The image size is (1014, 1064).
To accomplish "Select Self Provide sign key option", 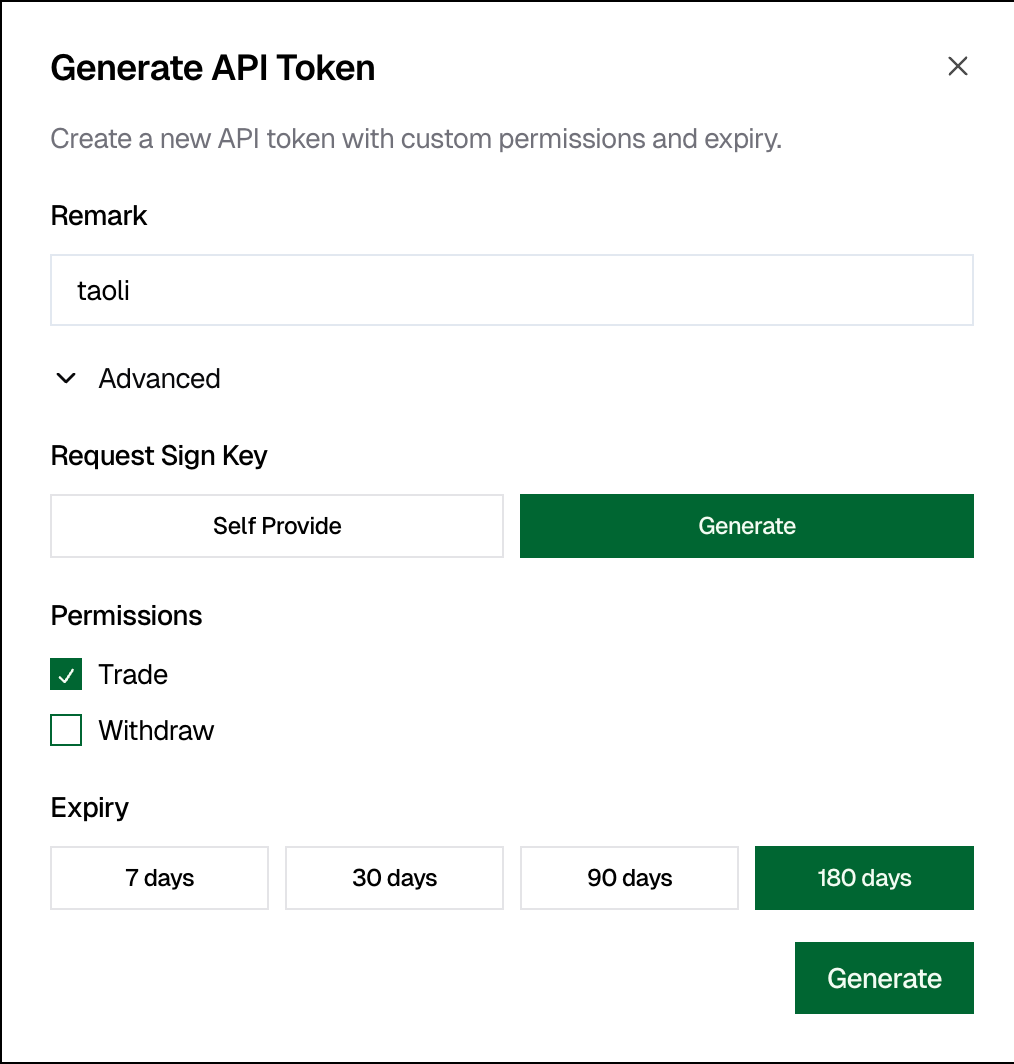I will [277, 526].
